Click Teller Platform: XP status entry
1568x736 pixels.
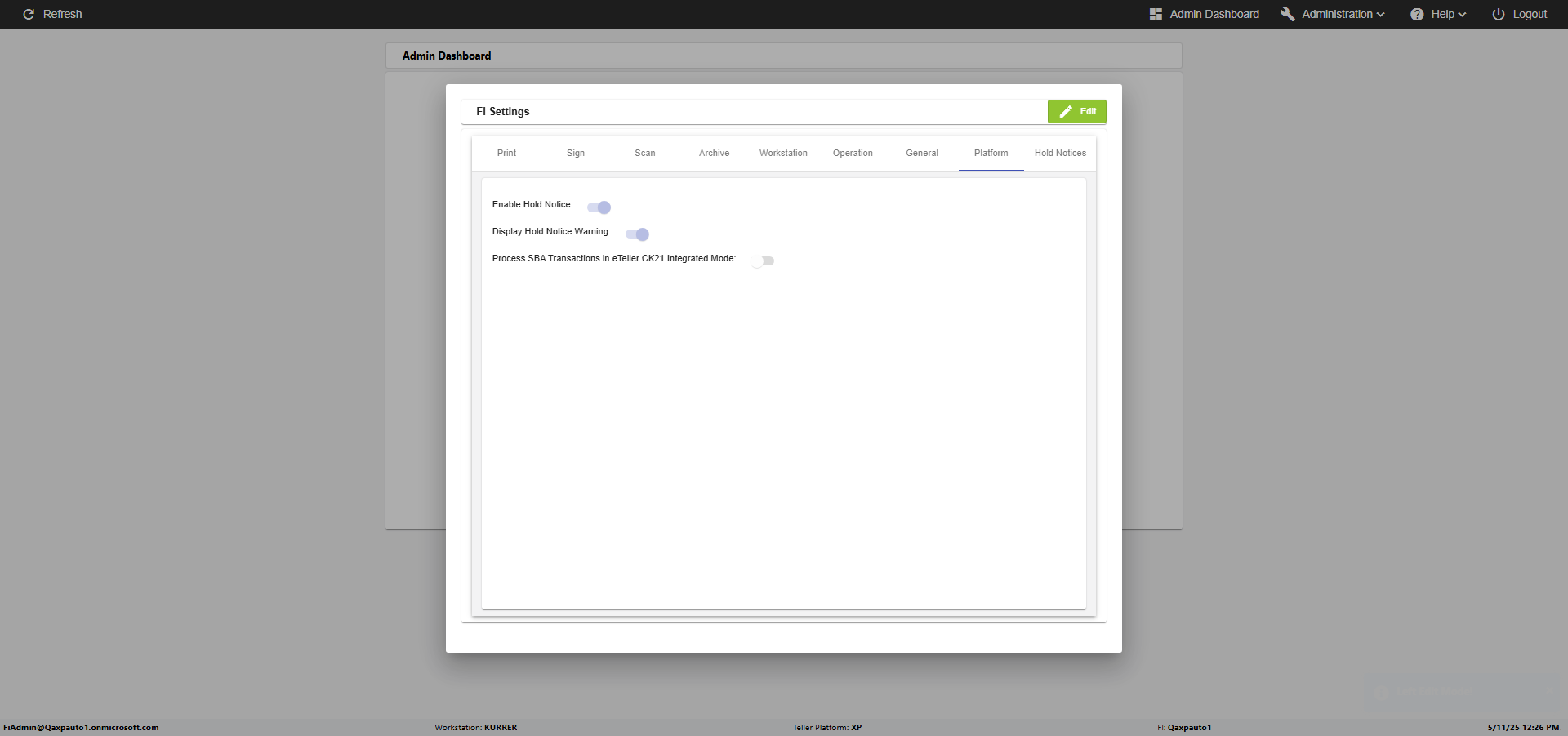827,728
